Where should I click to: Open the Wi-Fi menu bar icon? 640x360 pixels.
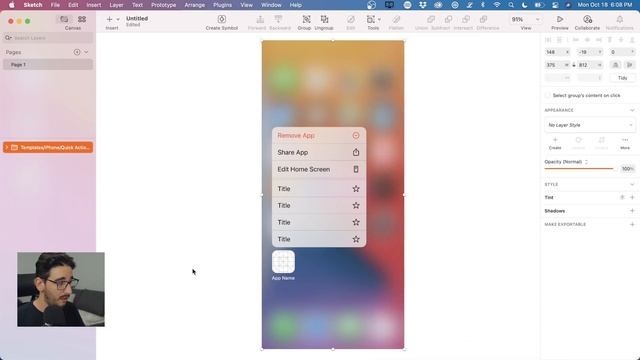pos(497,5)
